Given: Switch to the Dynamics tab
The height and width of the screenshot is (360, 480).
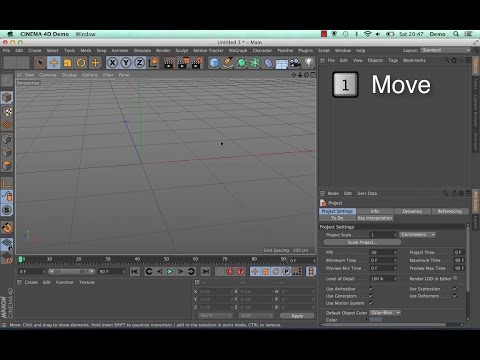Looking at the screenshot, I should click(x=412, y=211).
